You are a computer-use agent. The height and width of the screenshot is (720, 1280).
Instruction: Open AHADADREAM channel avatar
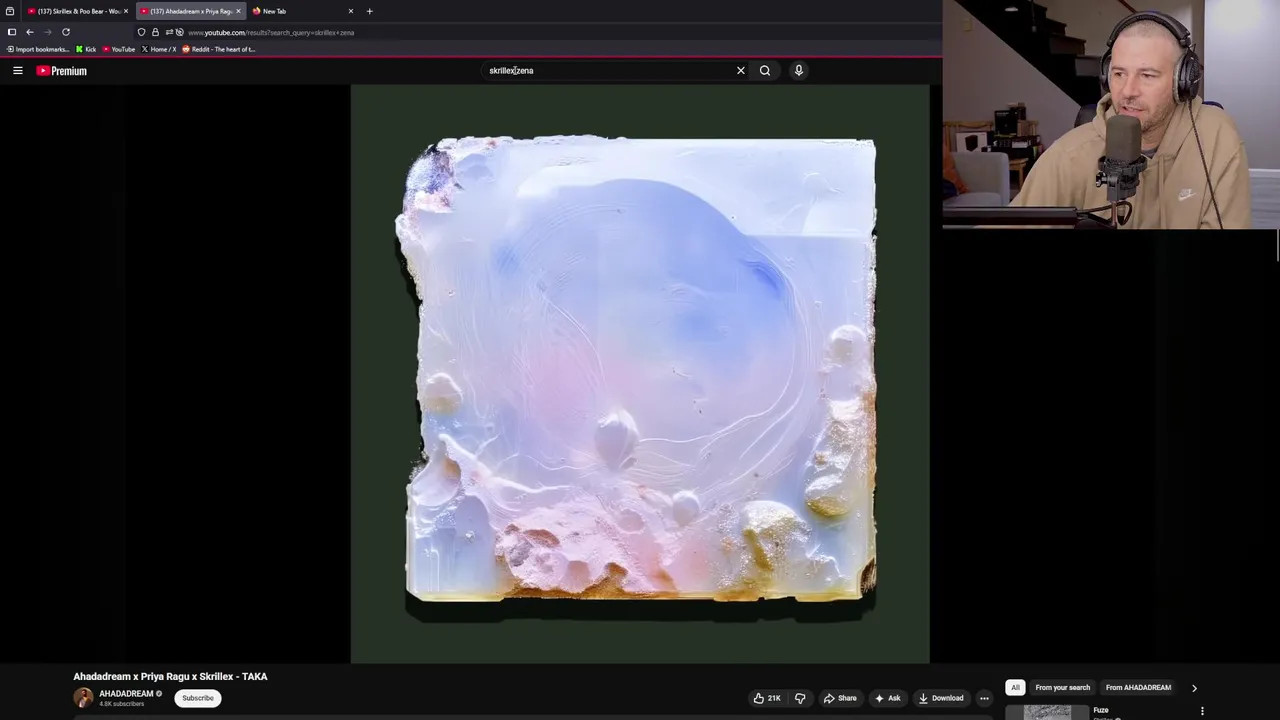click(x=83, y=698)
